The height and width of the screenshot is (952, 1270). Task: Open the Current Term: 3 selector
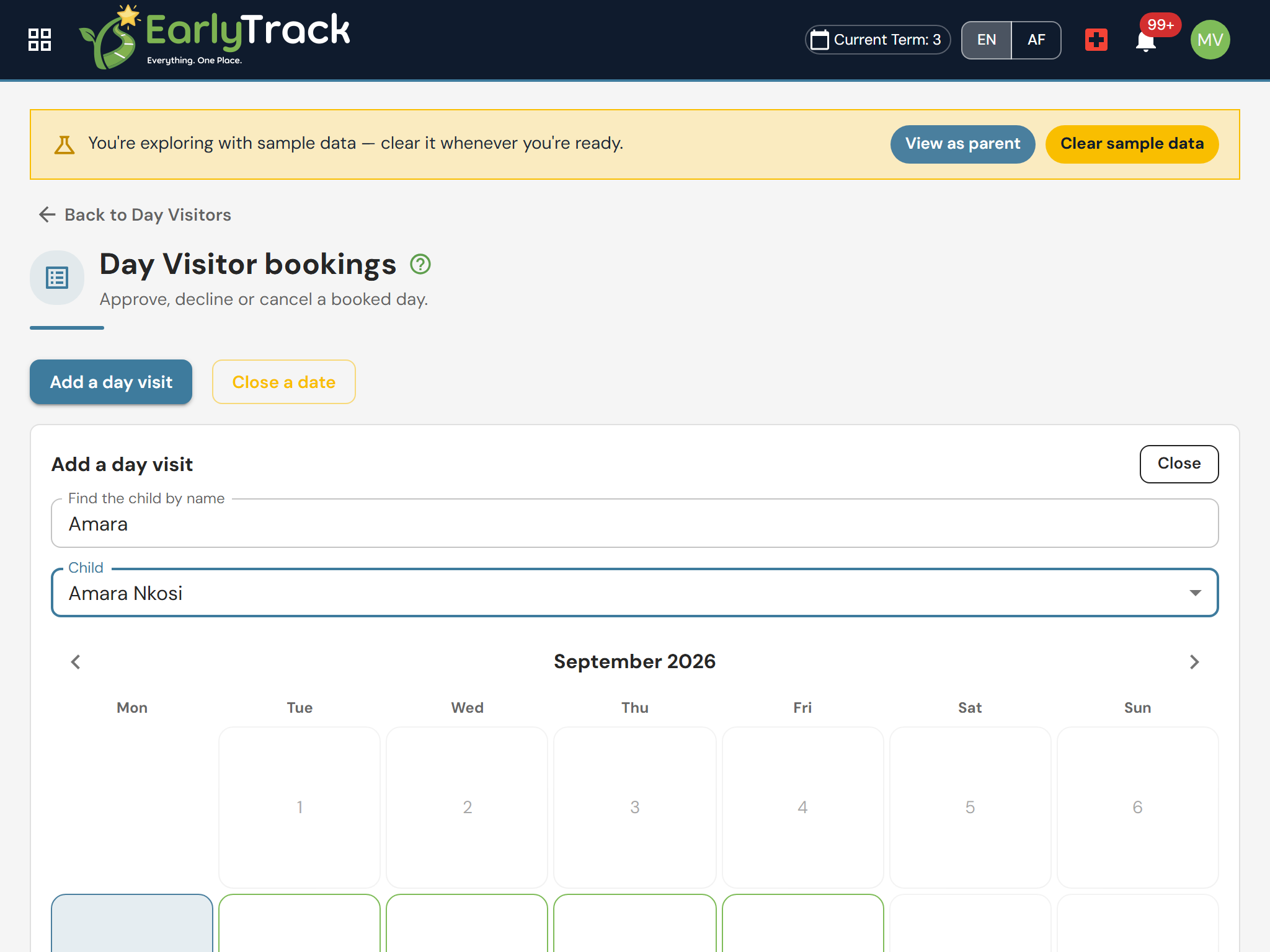pyautogui.click(x=877, y=40)
